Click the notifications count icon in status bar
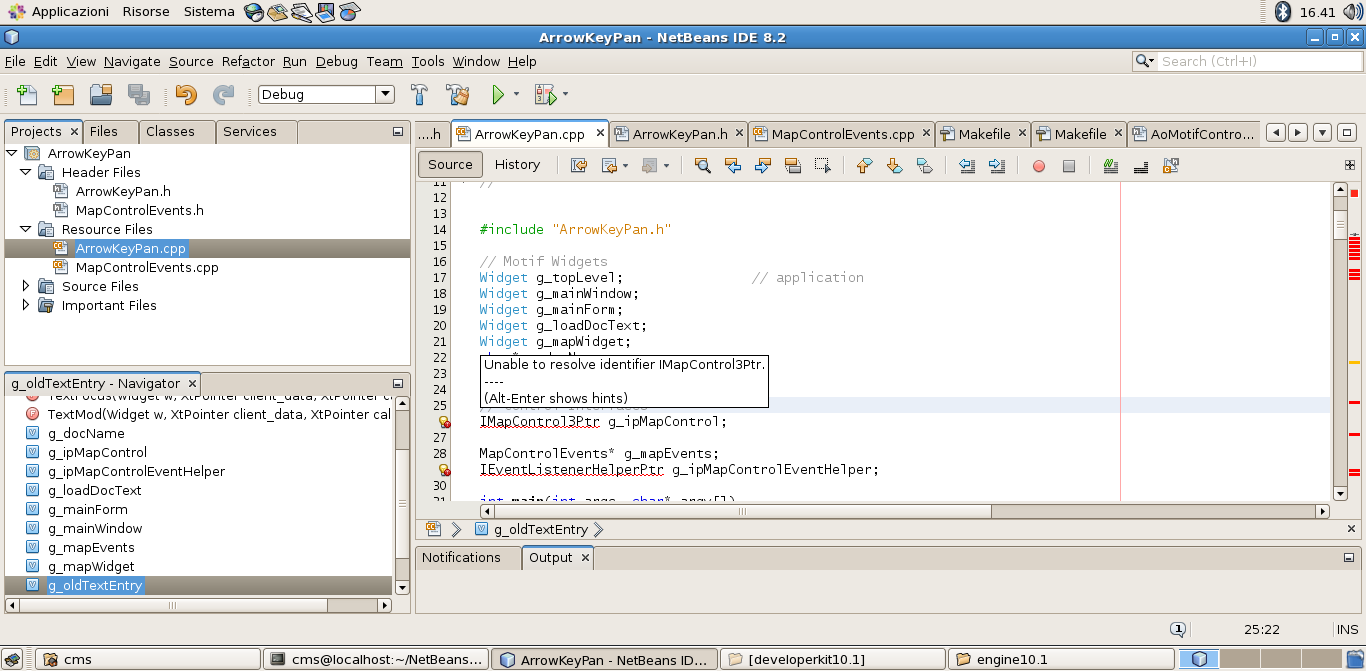 click(1178, 629)
